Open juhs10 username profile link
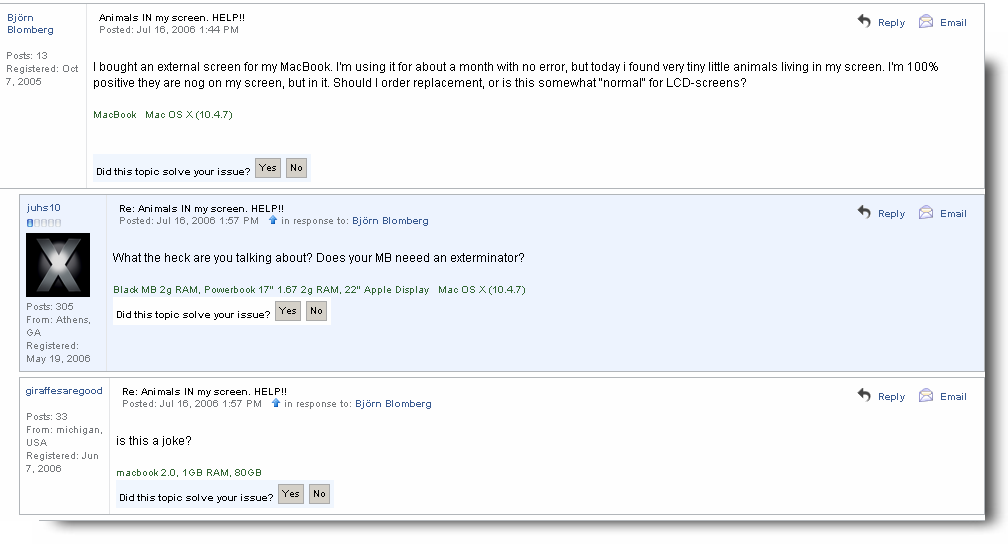Viewport: 1008px width, 544px height. pyautogui.click(x=44, y=208)
